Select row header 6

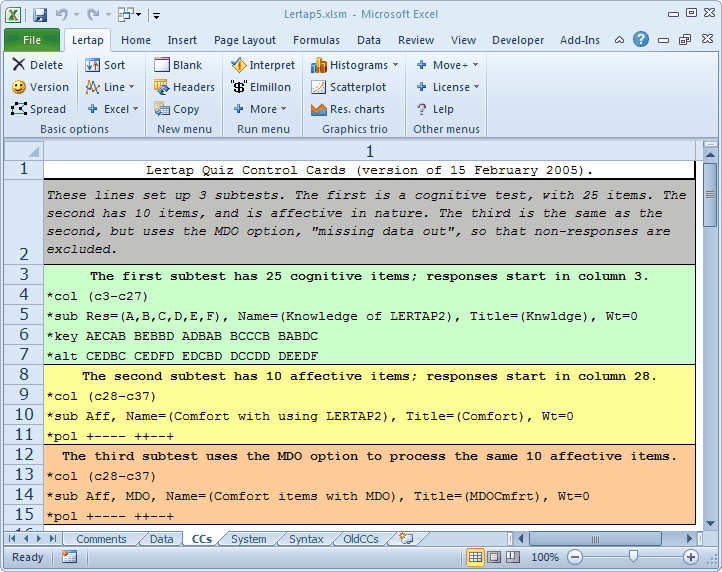tap(24, 335)
